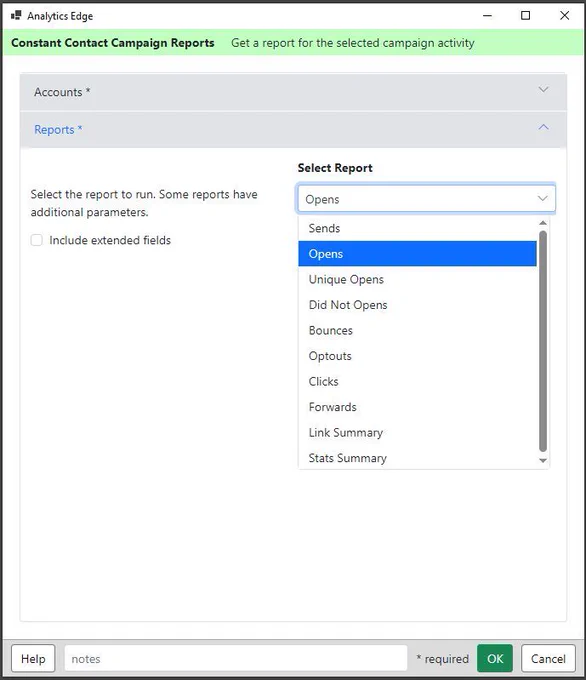Screen dimensions: 586x680
Task: Select Clicks in the report list
Action: [417, 382]
